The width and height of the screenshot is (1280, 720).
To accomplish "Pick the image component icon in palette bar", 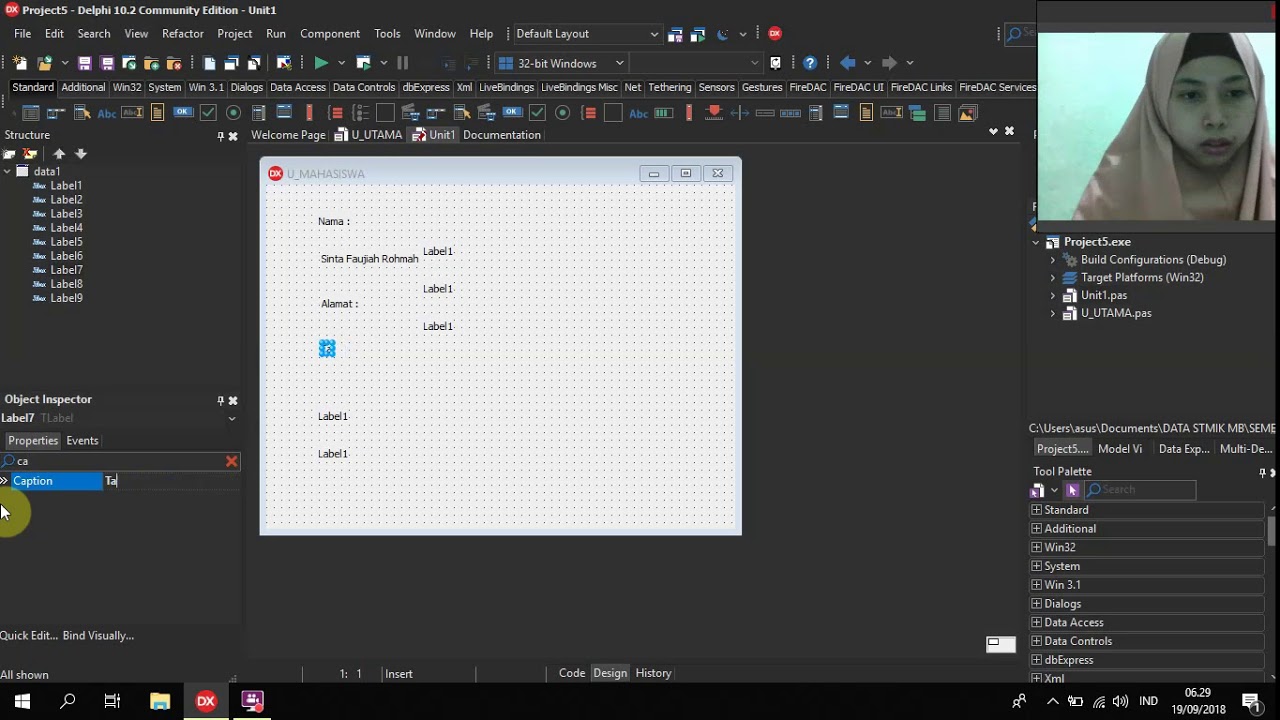I will (967, 113).
